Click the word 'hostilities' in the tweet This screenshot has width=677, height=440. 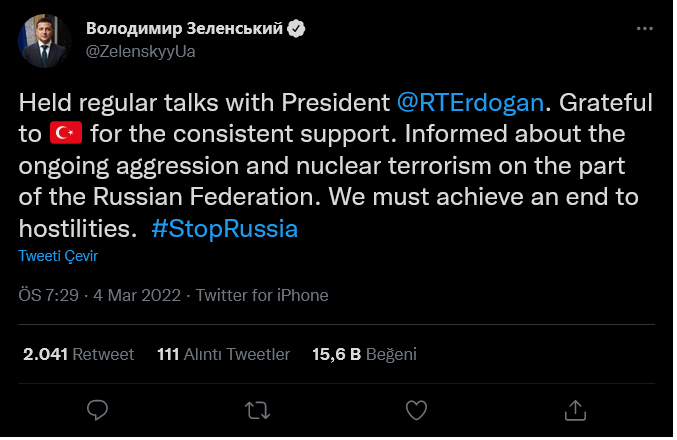(74, 228)
